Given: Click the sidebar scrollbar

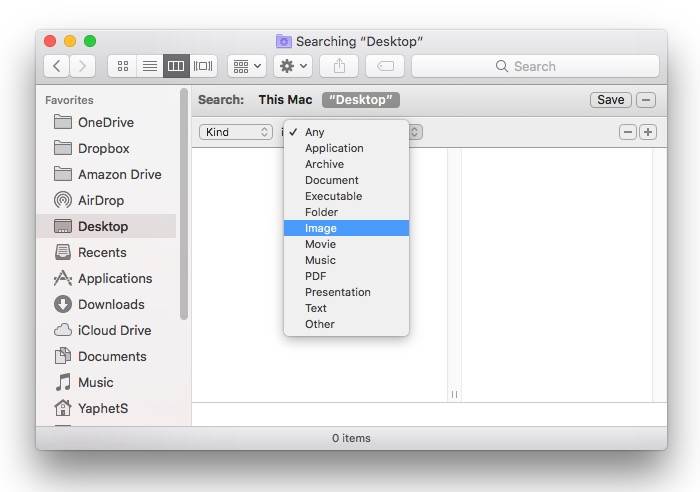Looking at the screenshot, I should click(x=183, y=204).
